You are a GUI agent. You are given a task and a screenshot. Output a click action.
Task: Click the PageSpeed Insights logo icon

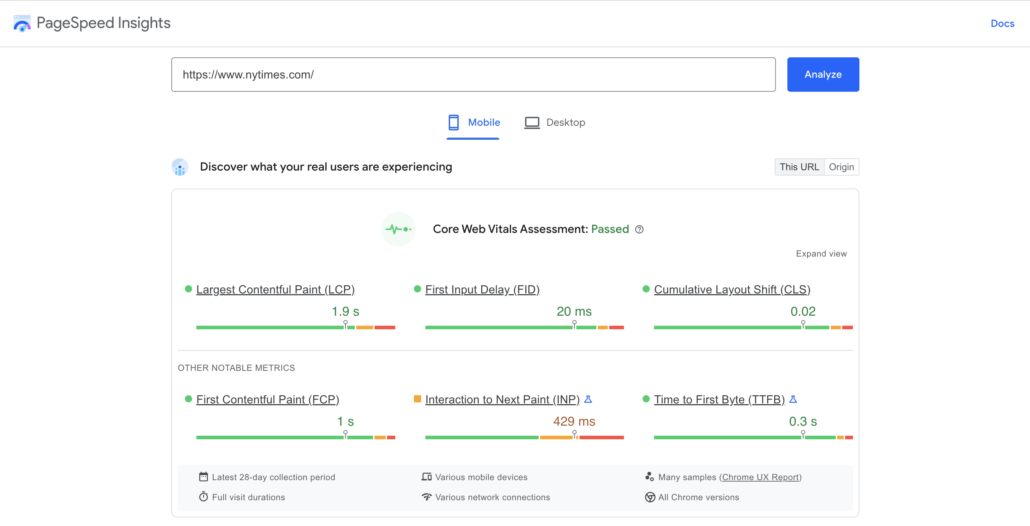22,23
